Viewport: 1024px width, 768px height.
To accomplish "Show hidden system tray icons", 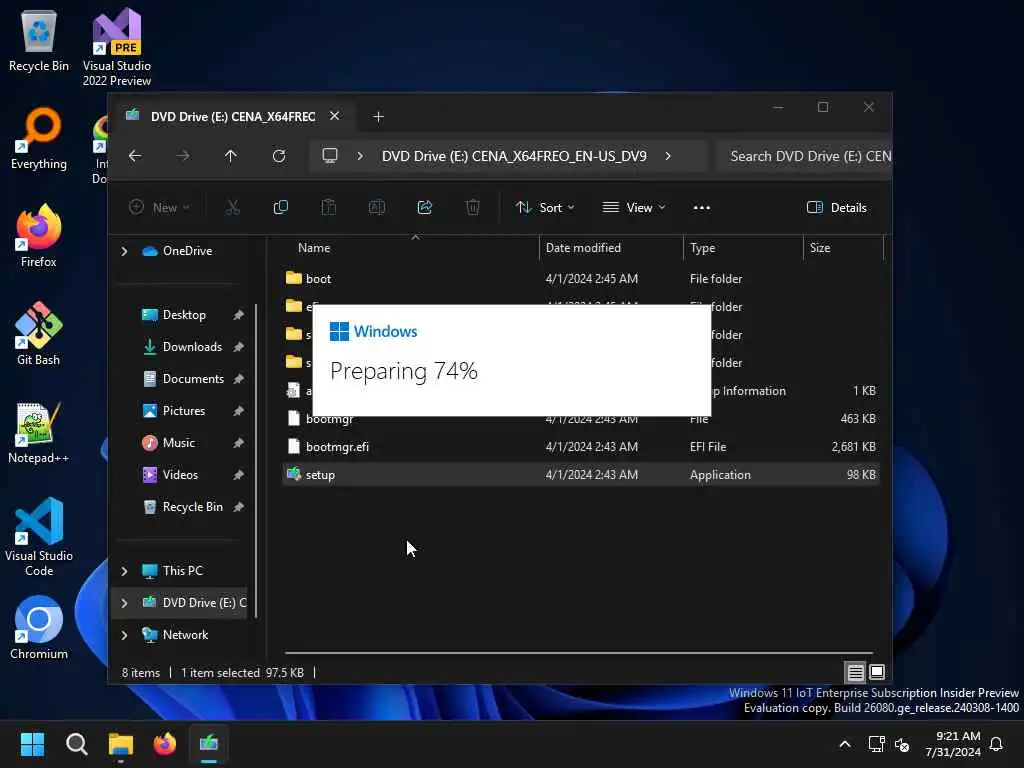I will pyautogui.click(x=844, y=744).
